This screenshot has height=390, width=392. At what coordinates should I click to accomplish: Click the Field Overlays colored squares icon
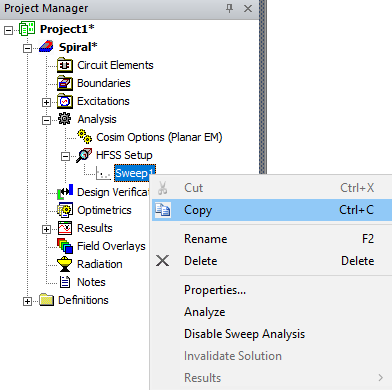pos(65,246)
